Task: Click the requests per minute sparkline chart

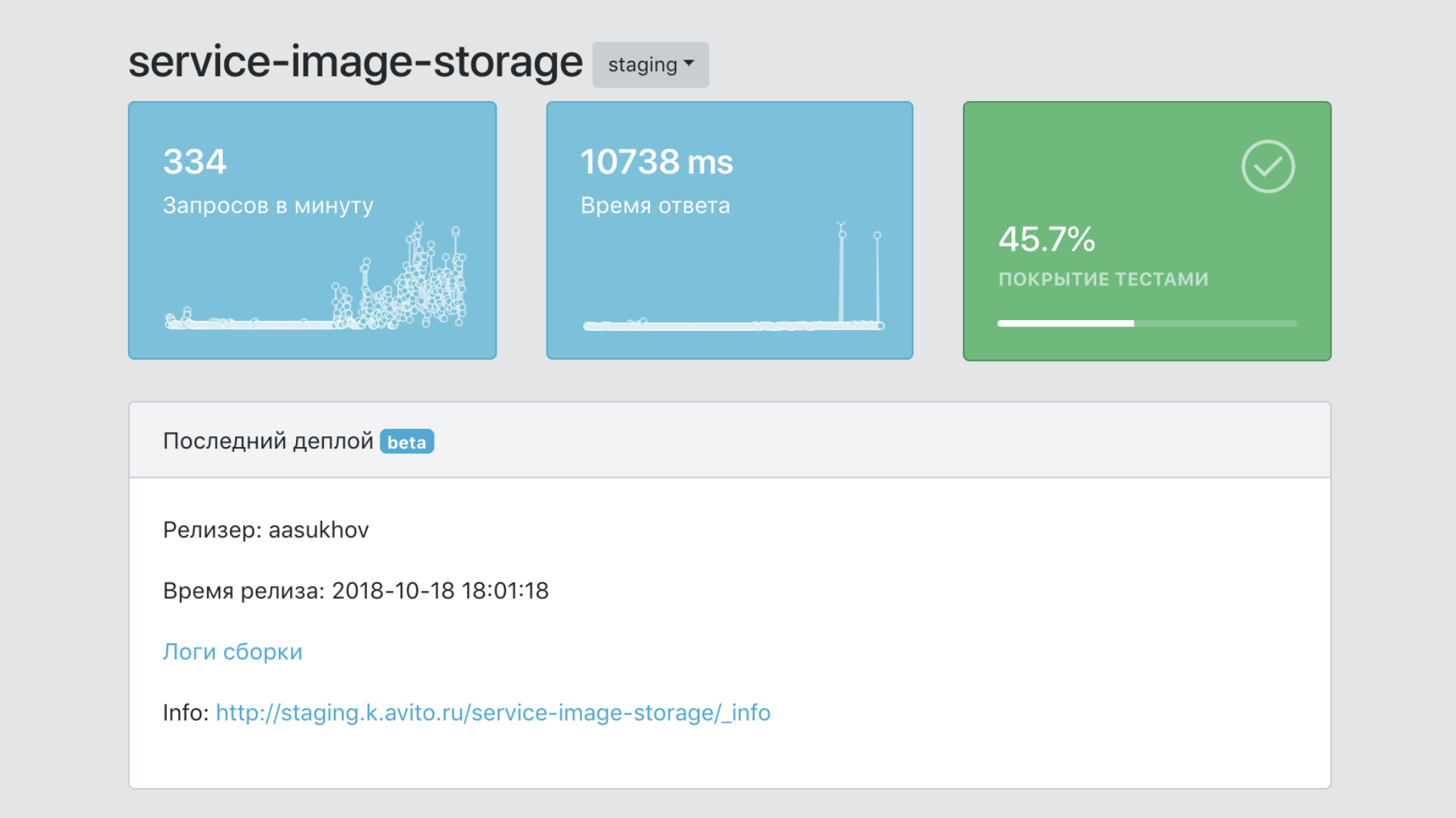Action: point(315,287)
